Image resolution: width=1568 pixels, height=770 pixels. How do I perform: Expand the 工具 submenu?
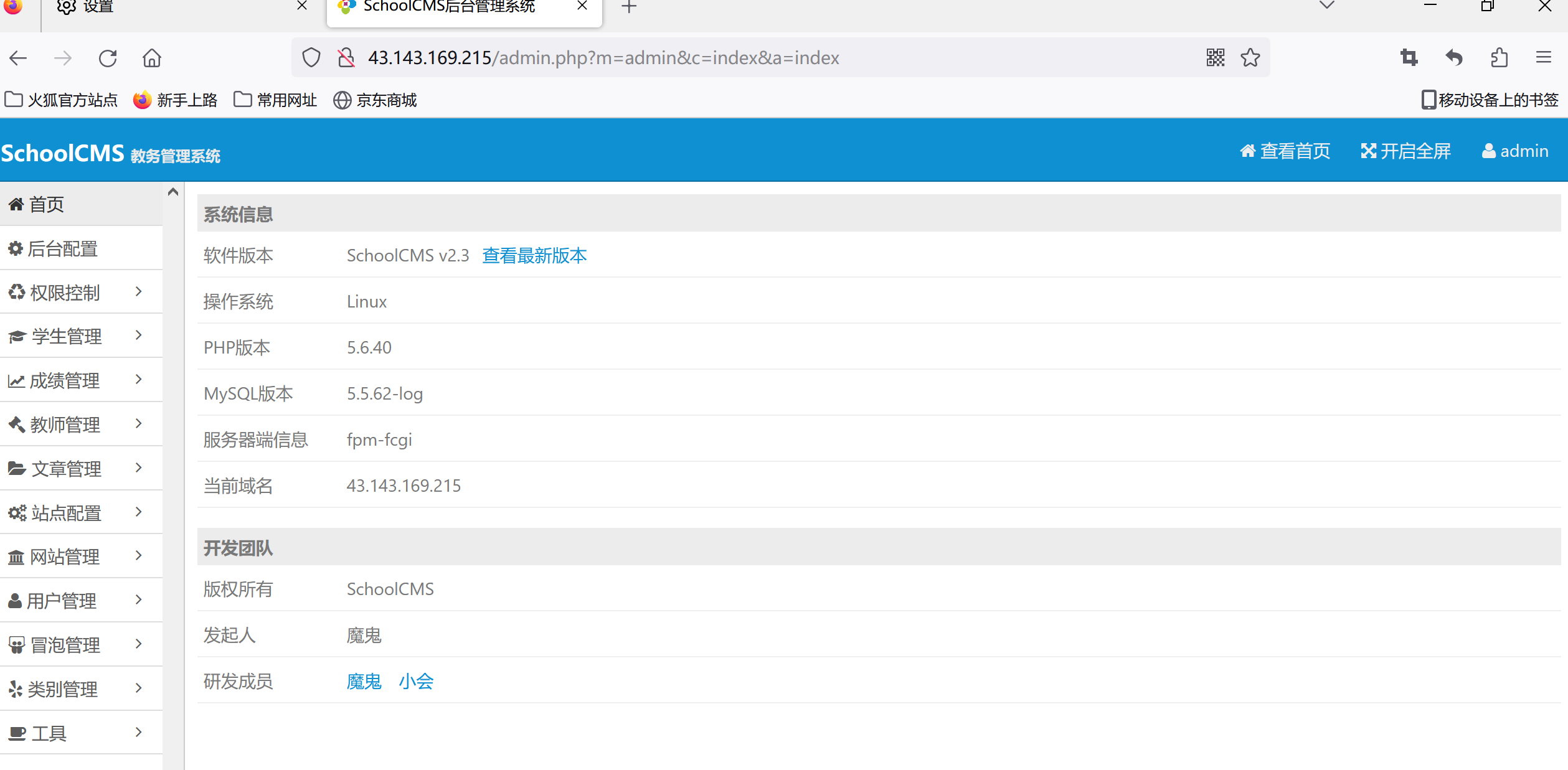coord(138,732)
